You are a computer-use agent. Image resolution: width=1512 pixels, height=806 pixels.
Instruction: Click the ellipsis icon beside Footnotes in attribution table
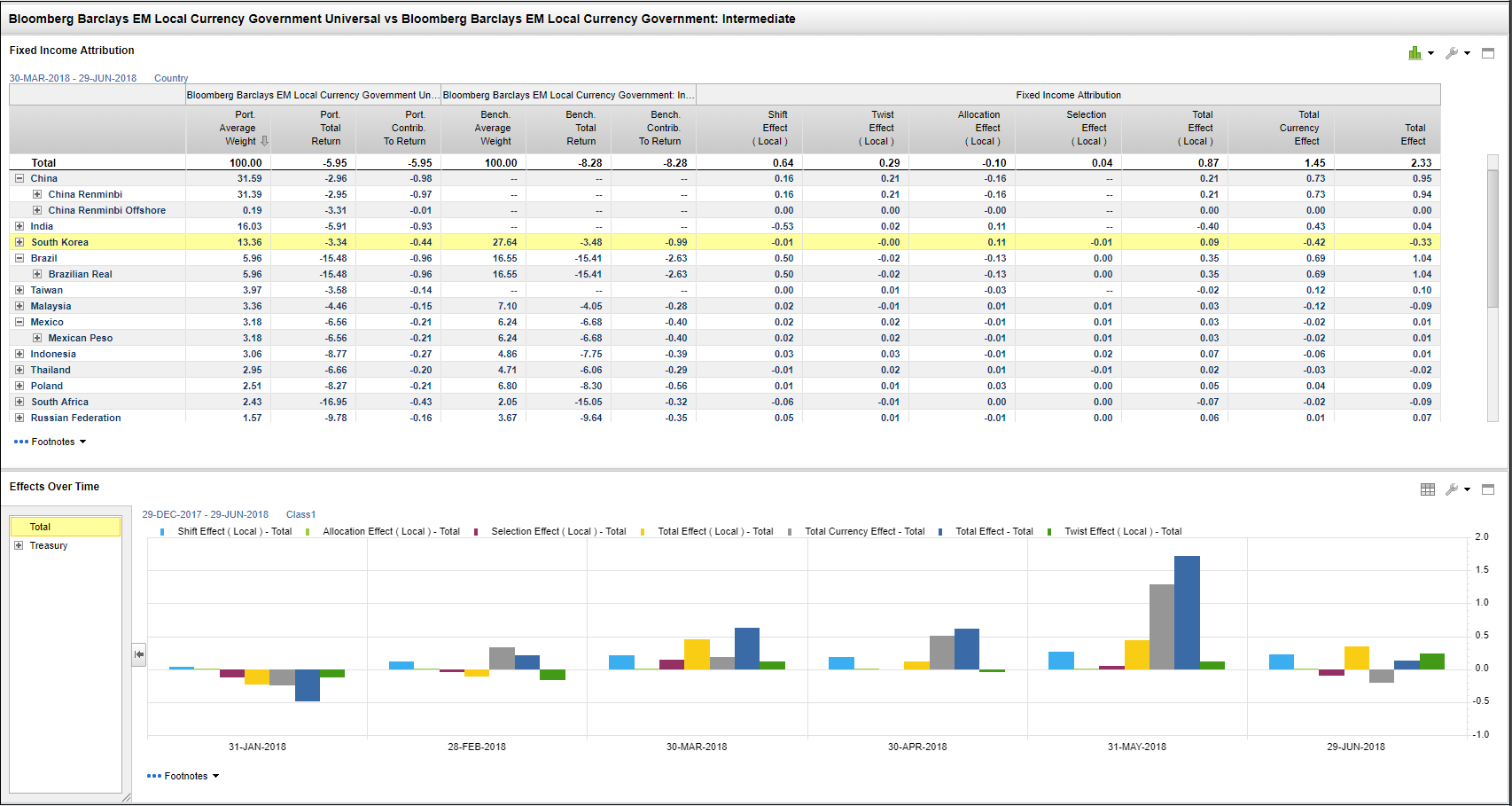click(19, 441)
